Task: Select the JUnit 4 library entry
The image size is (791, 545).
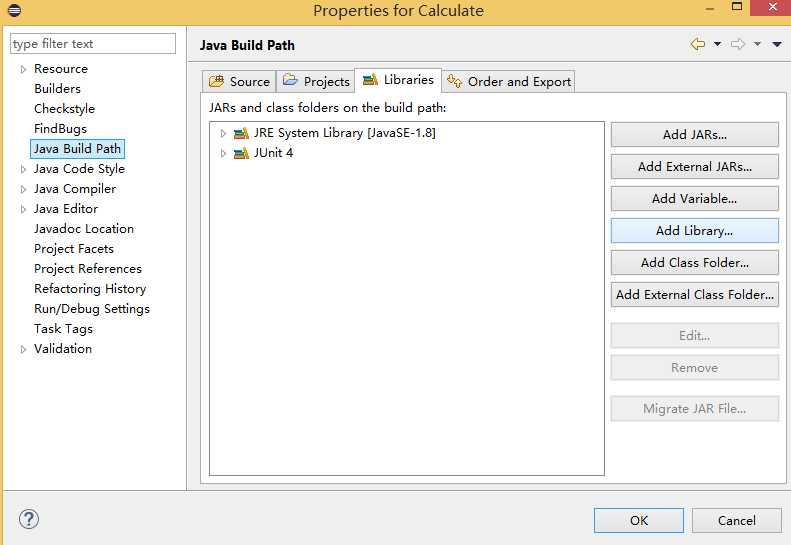Action: coord(273,152)
